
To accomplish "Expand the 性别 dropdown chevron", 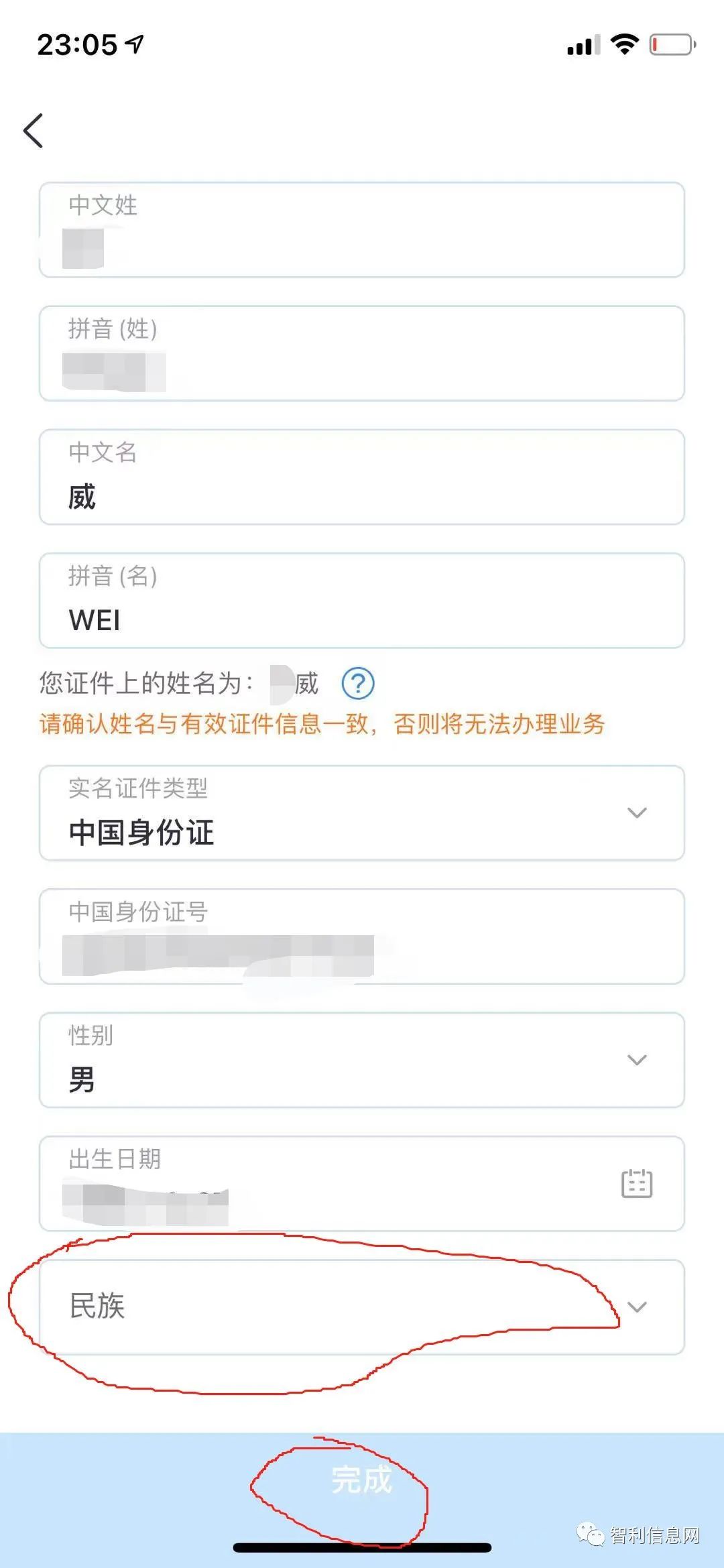I will (x=637, y=1060).
